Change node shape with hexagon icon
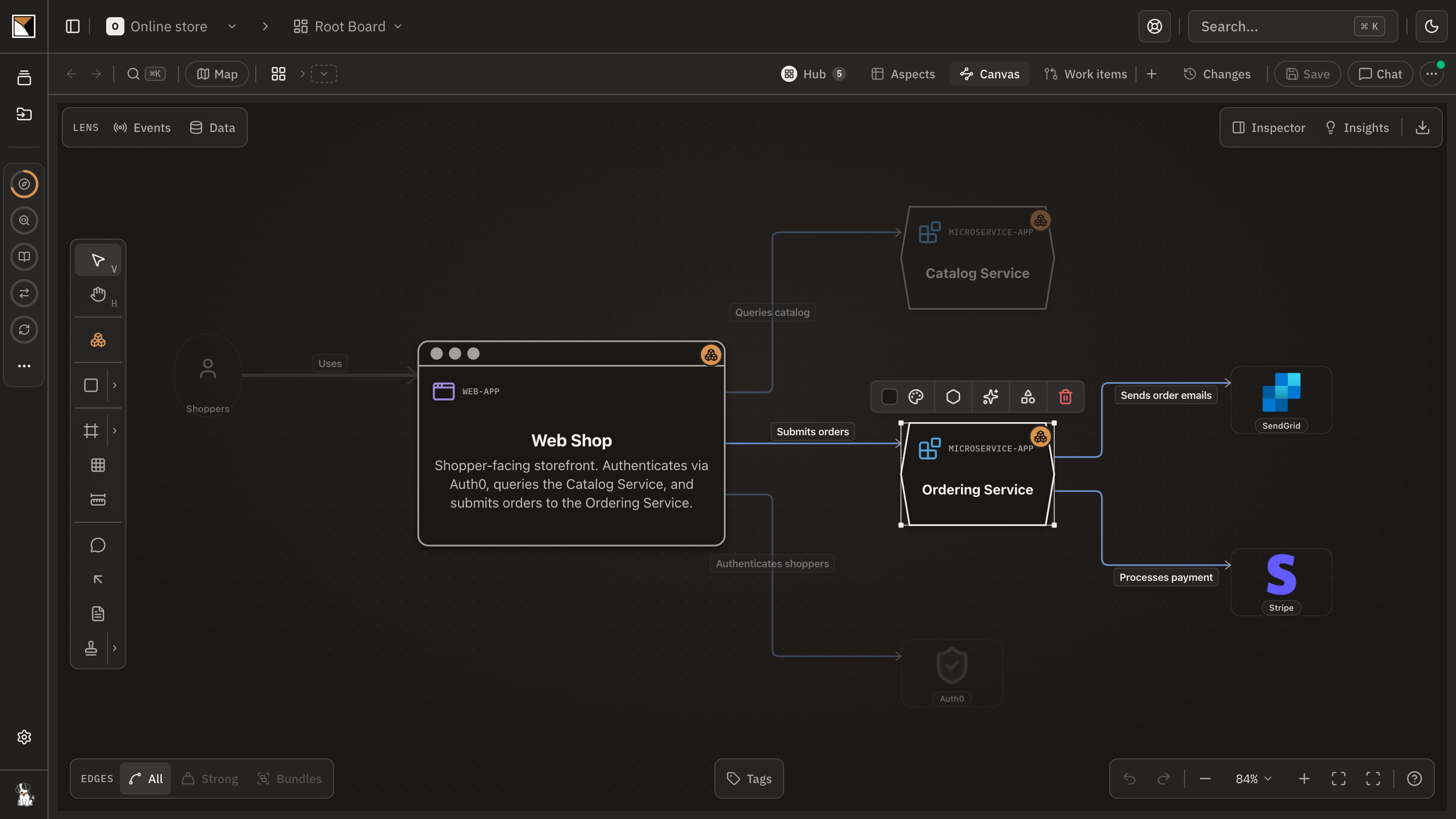Image resolution: width=1456 pixels, height=819 pixels. (953, 397)
